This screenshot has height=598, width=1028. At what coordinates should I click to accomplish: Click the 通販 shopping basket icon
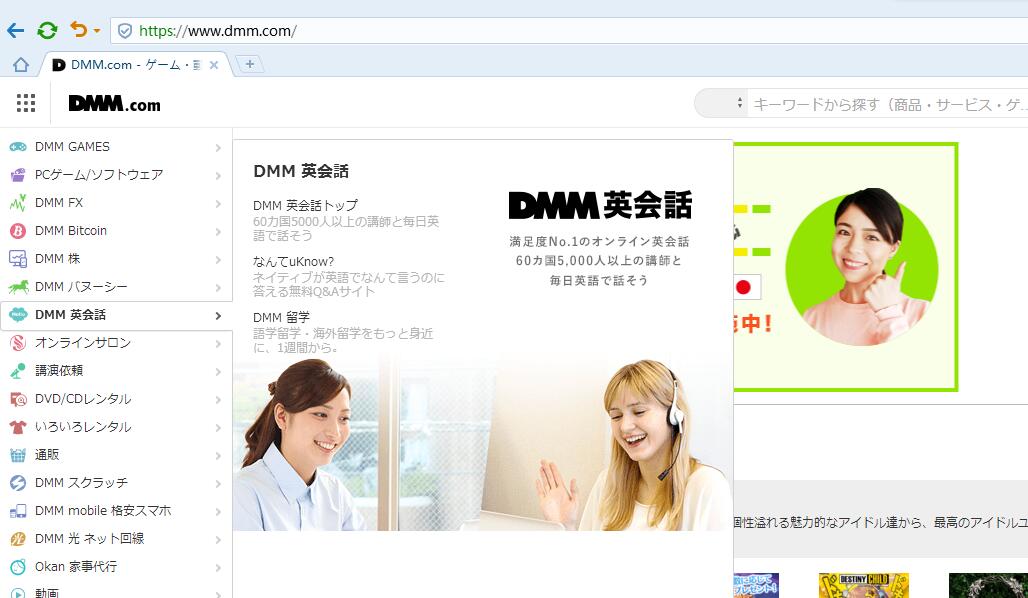[x=18, y=455]
